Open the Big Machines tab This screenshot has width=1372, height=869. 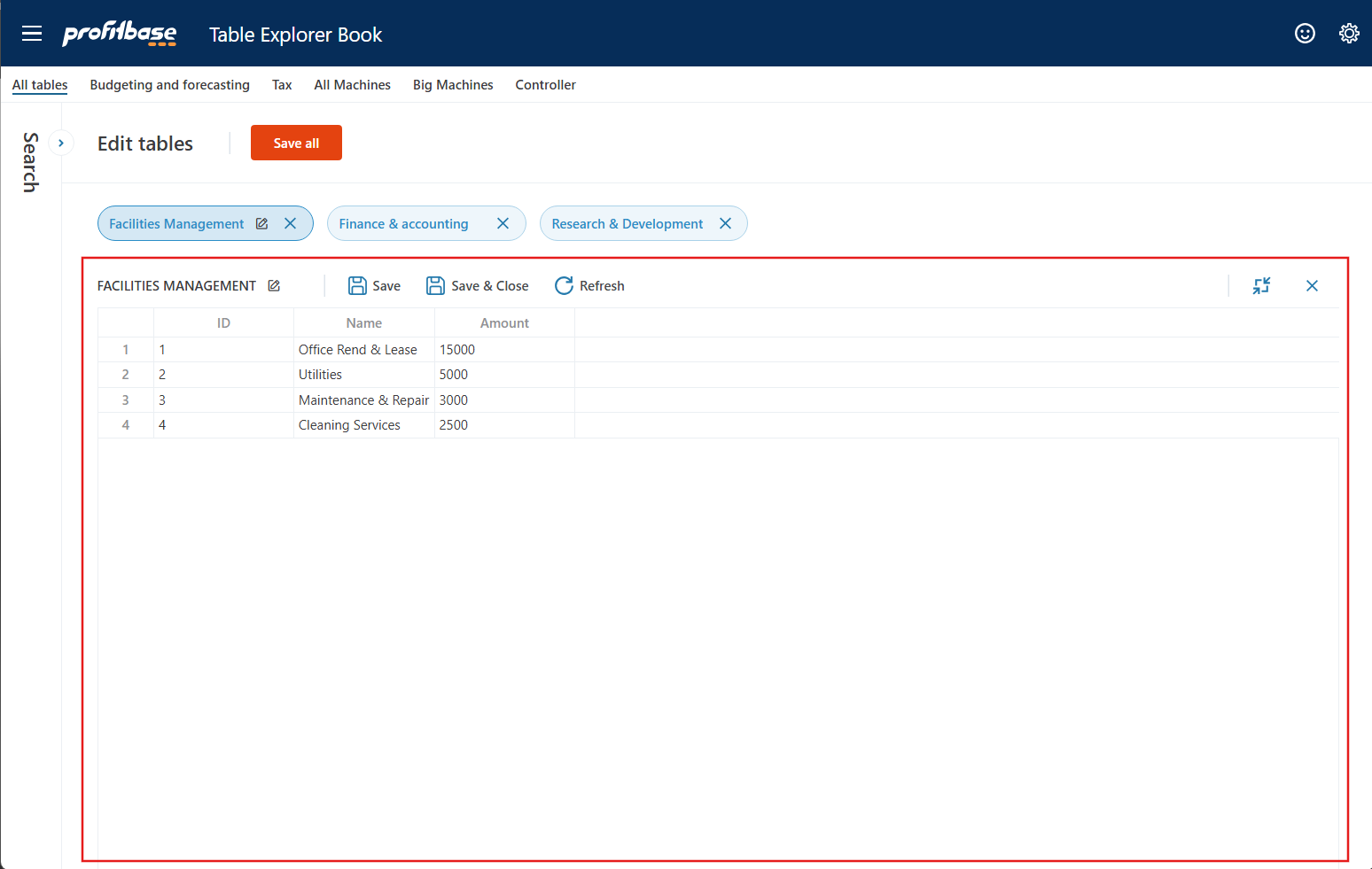point(453,85)
